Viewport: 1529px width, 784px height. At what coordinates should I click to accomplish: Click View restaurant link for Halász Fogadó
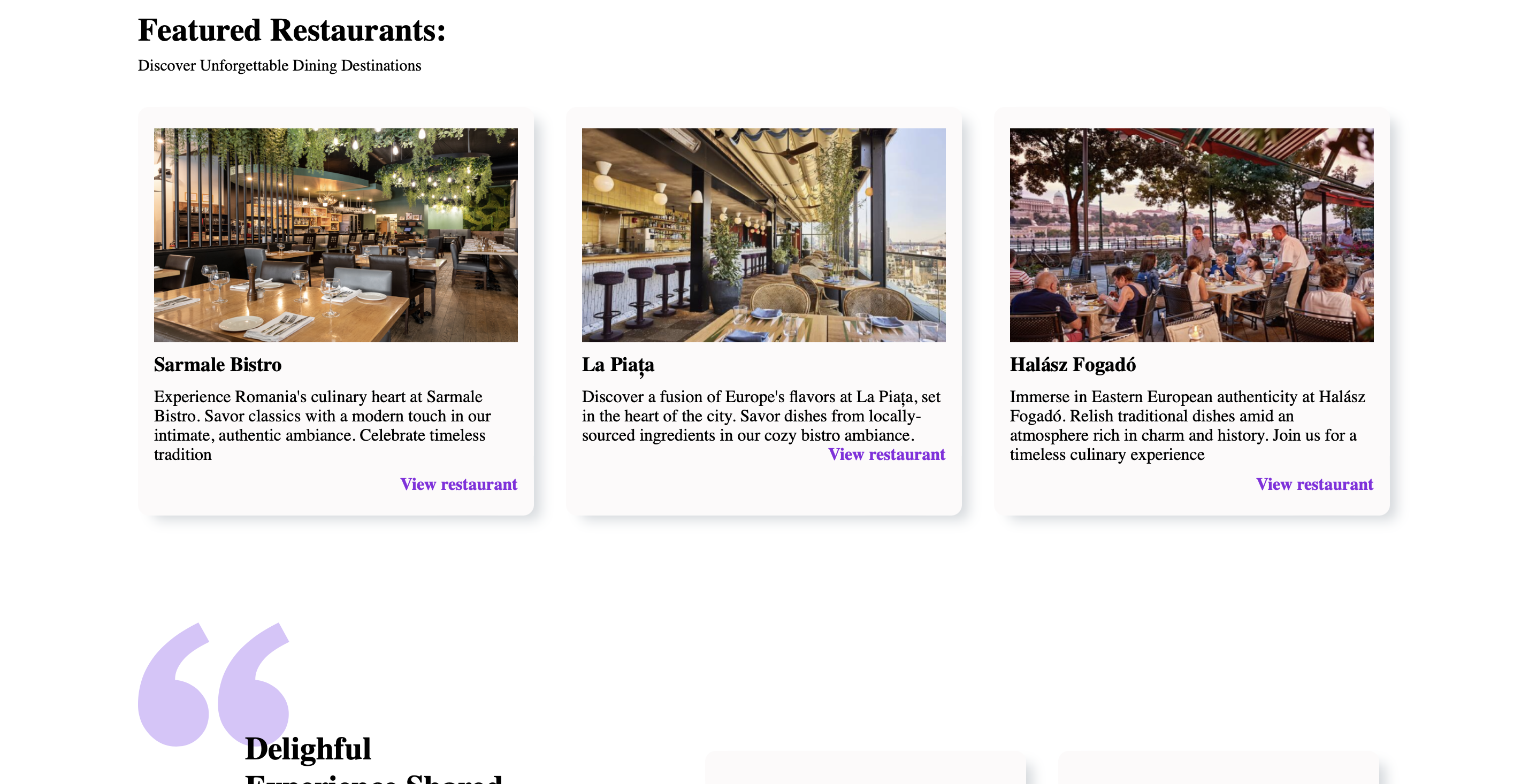[x=1314, y=485]
